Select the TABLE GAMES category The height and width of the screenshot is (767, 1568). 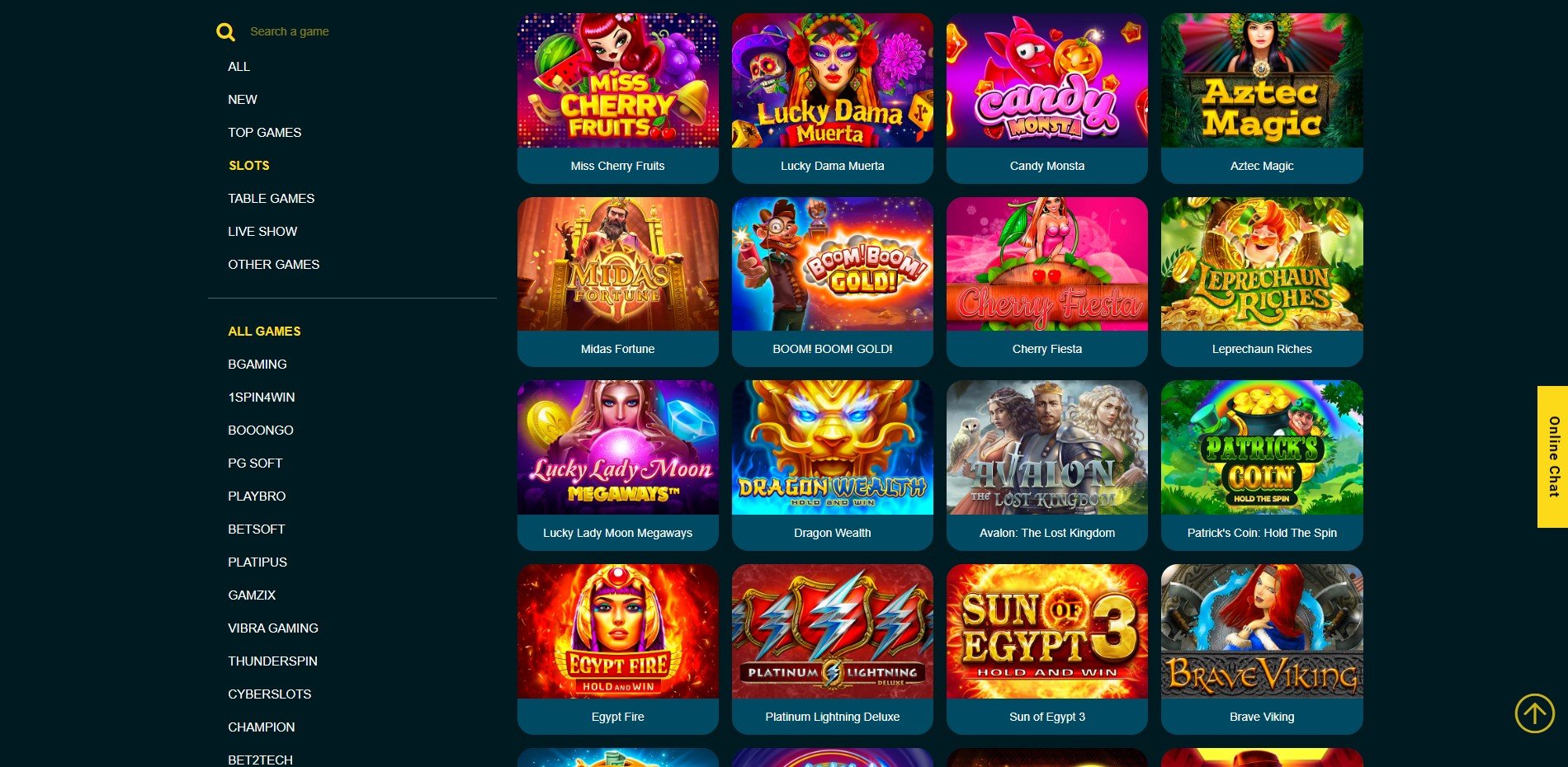272,199
